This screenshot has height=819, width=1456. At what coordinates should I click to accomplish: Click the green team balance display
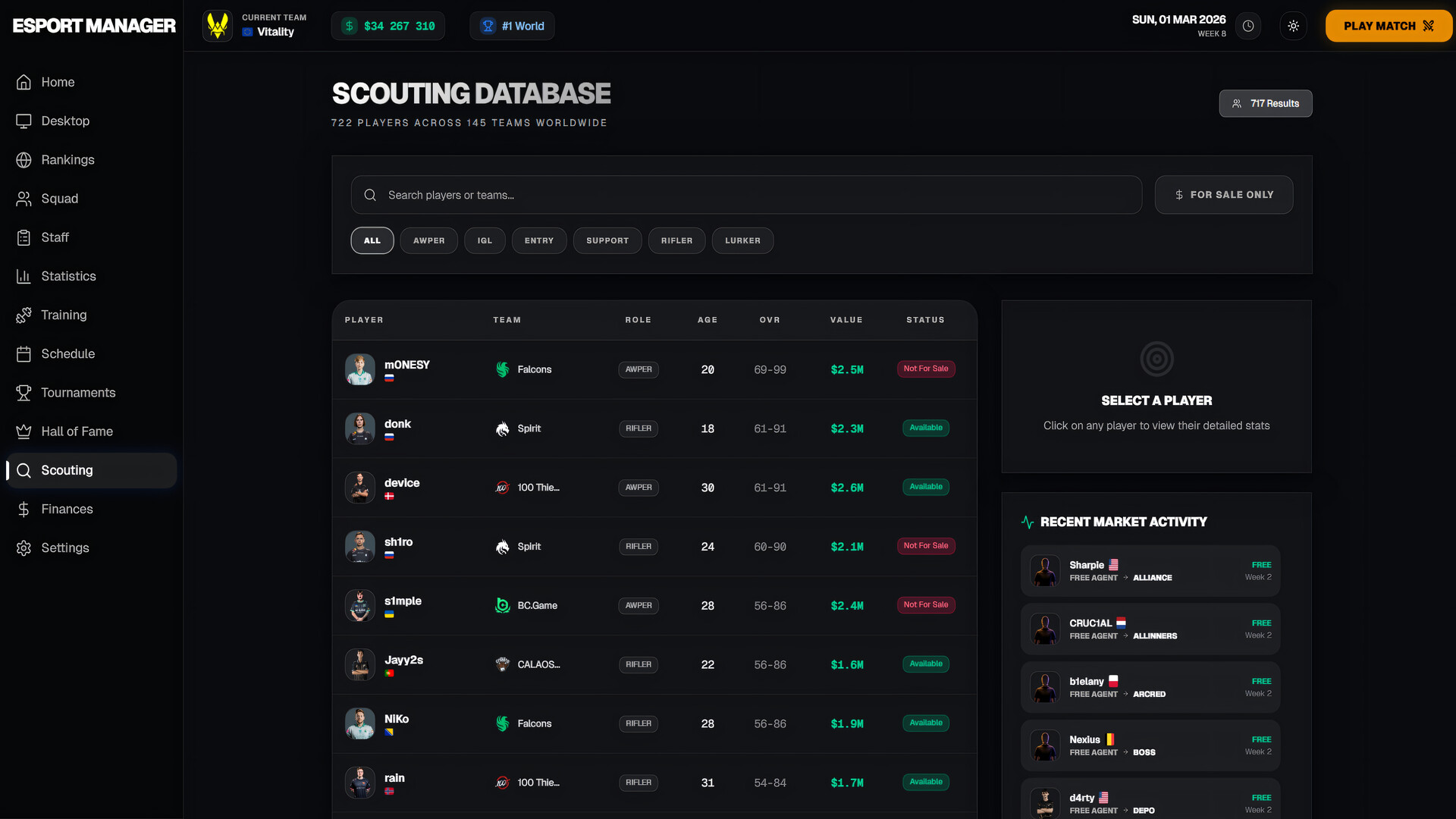[x=388, y=25]
